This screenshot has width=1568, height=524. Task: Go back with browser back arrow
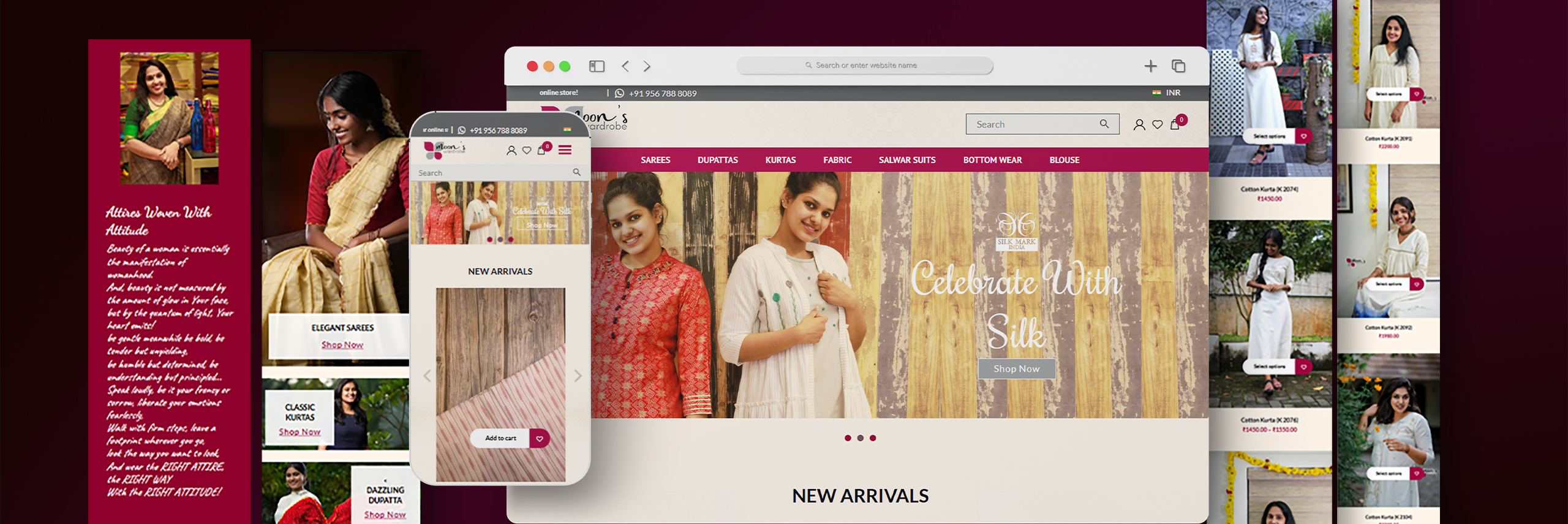click(x=625, y=66)
